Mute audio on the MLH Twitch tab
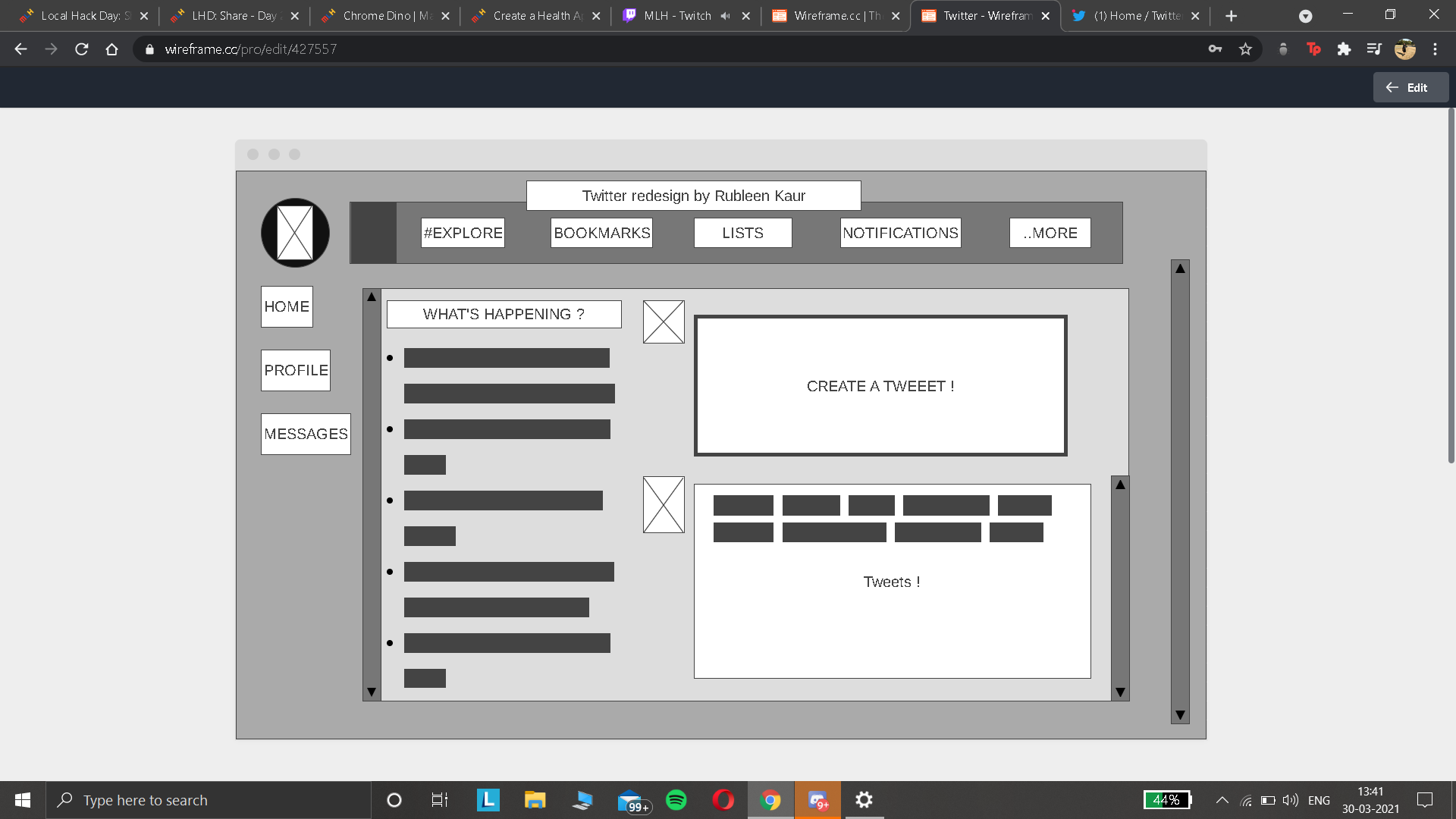The height and width of the screenshot is (819, 1456). pyautogui.click(x=726, y=15)
